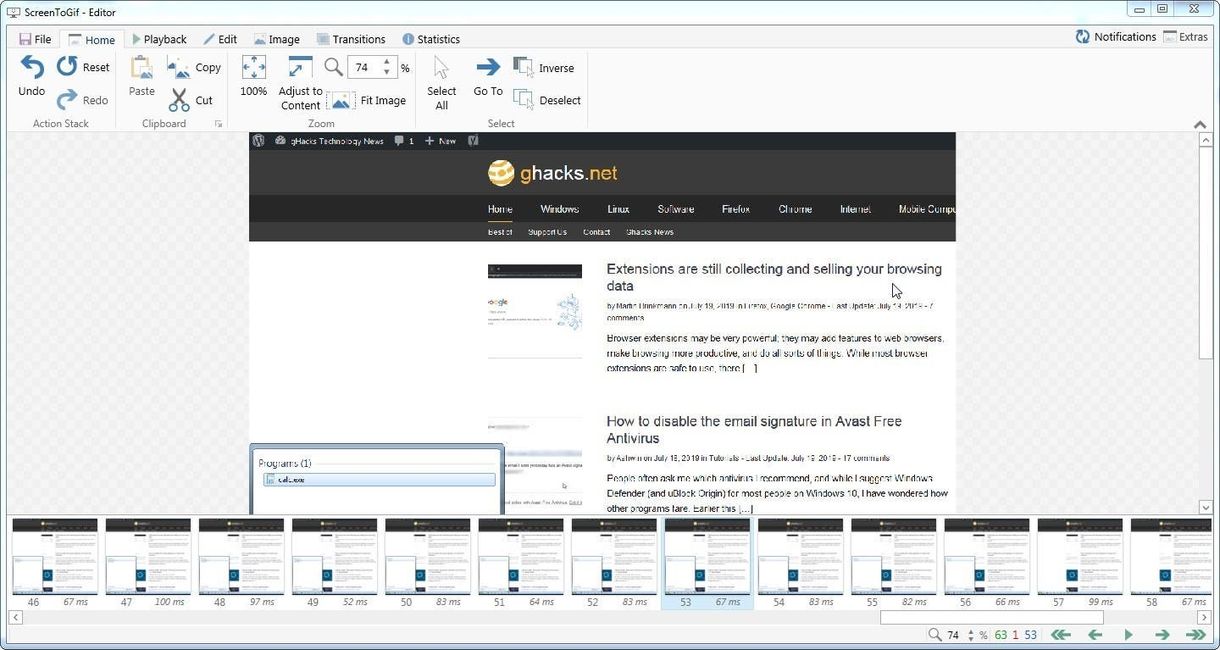Viewport: 1220px width, 650px height.
Task: Click the Undo arrow icon
Action: pyautogui.click(x=32, y=67)
